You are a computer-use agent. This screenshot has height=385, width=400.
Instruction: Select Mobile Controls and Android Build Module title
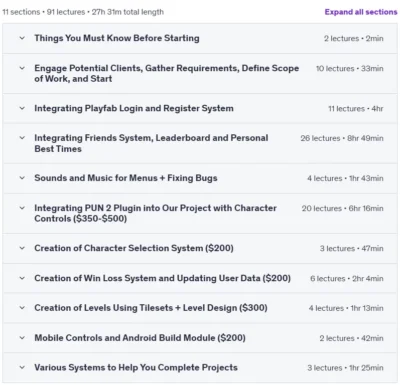click(x=140, y=338)
